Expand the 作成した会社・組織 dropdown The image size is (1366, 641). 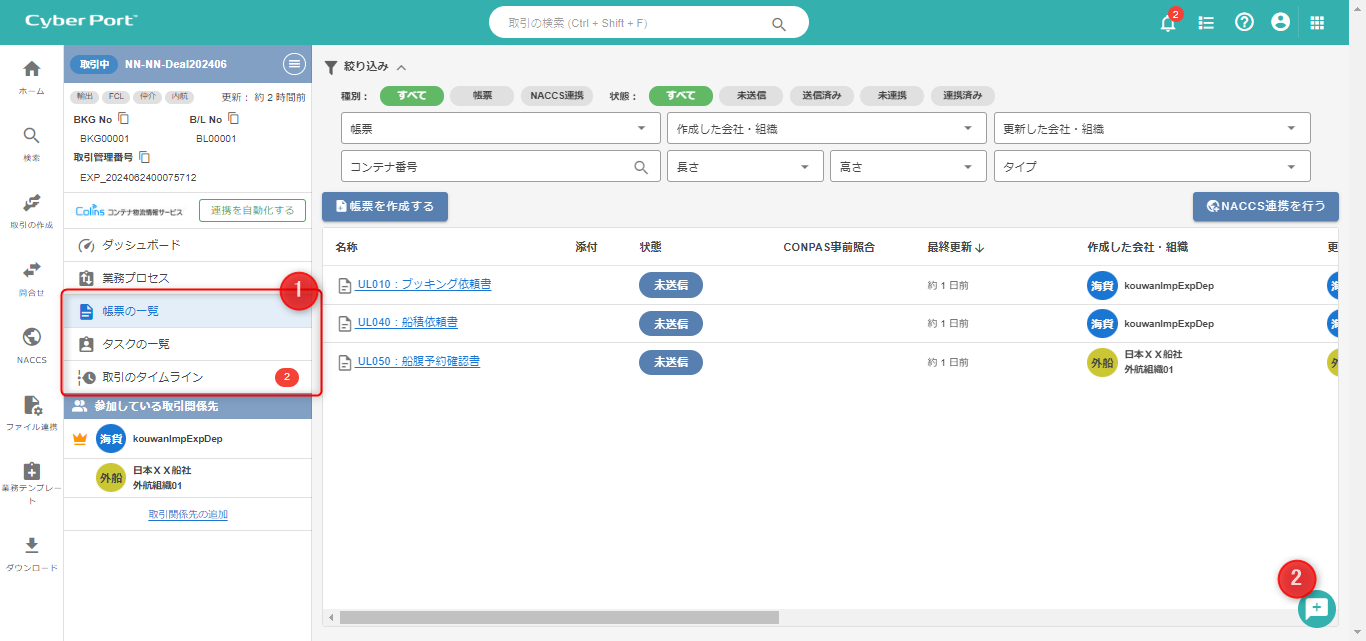coord(825,128)
